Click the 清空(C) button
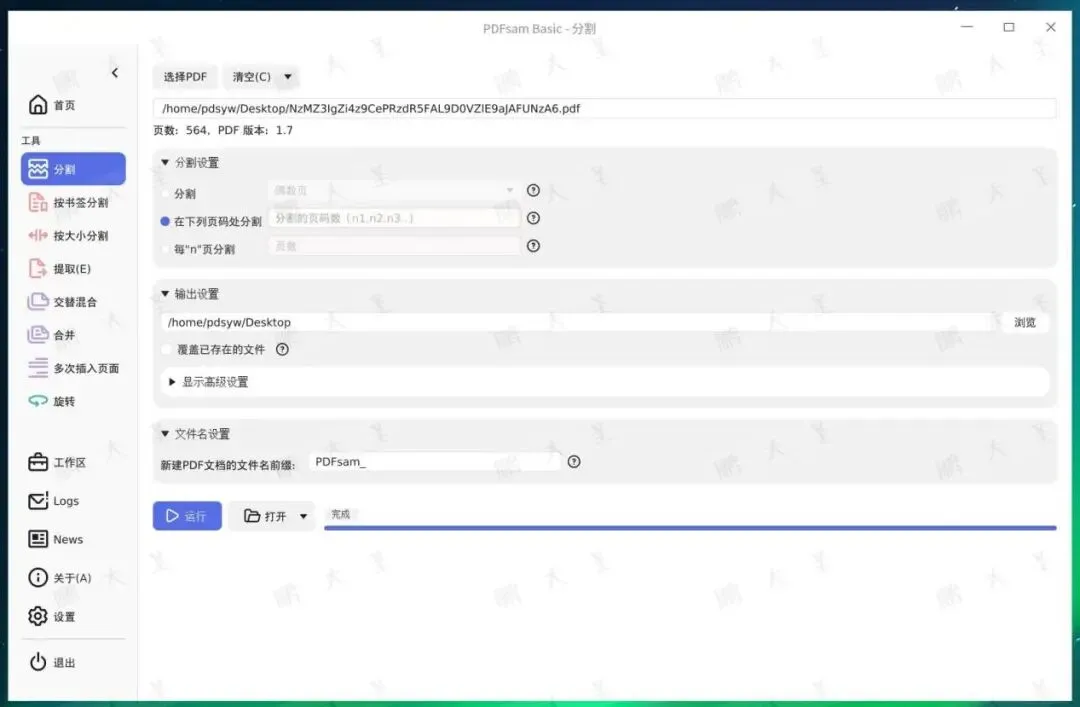 251,76
